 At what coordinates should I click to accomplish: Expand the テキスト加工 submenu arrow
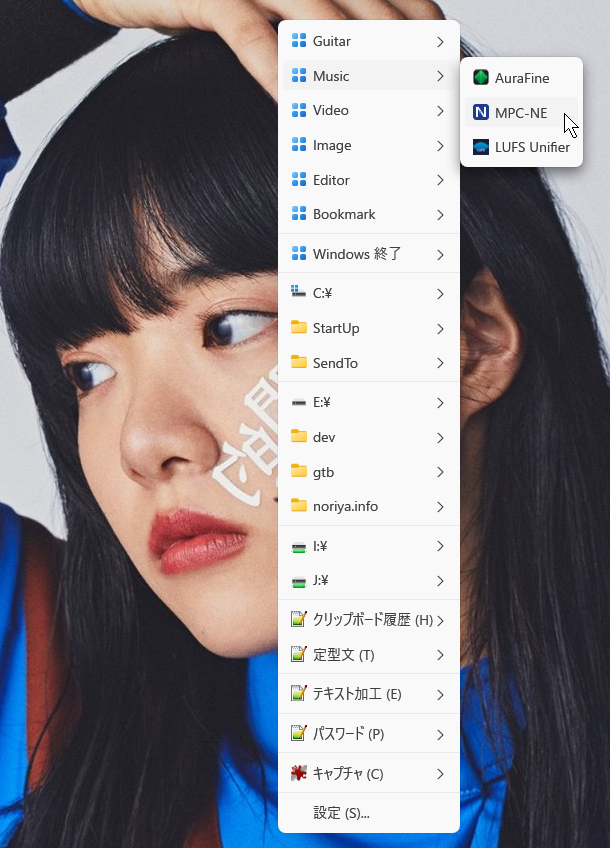pyautogui.click(x=440, y=694)
